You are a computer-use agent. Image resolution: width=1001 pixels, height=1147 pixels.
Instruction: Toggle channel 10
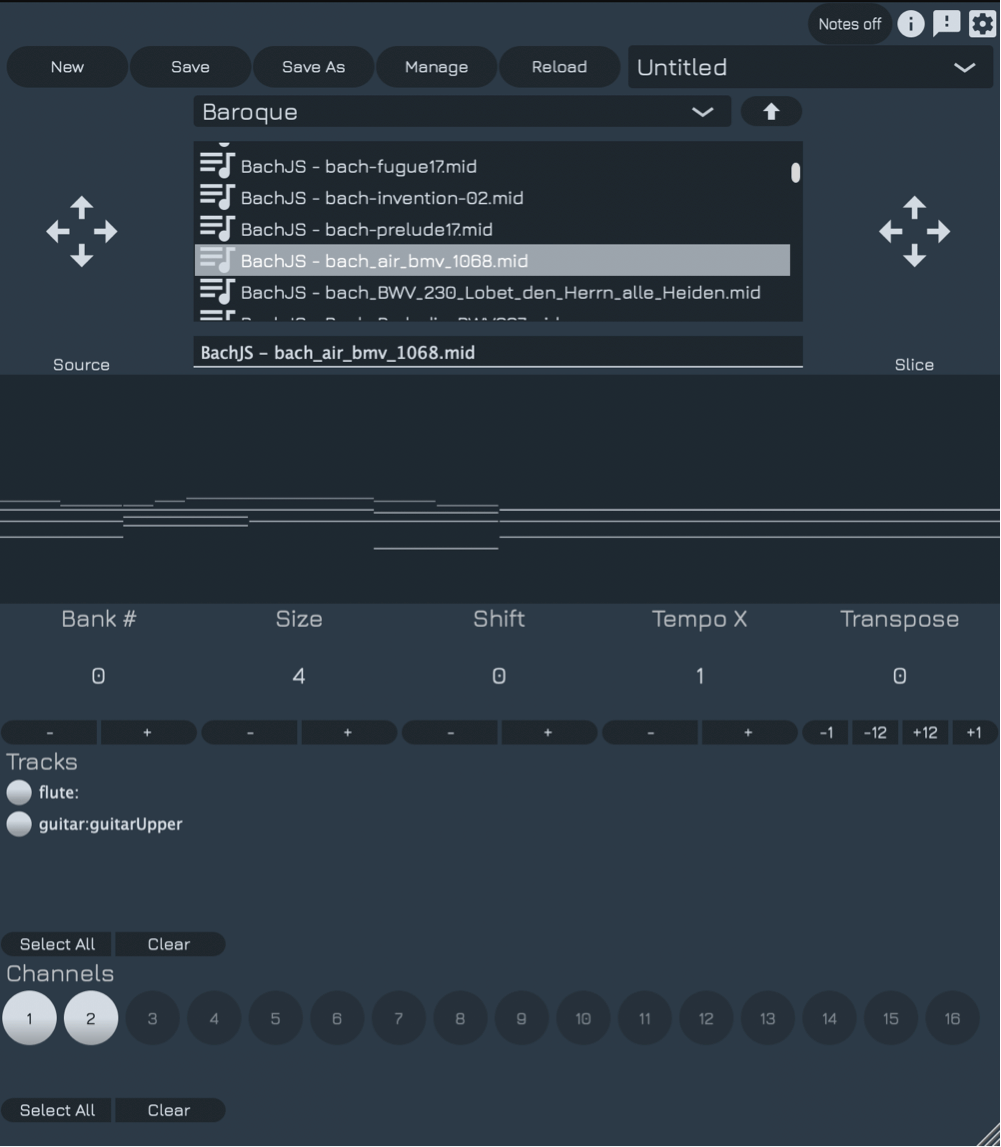583,1018
